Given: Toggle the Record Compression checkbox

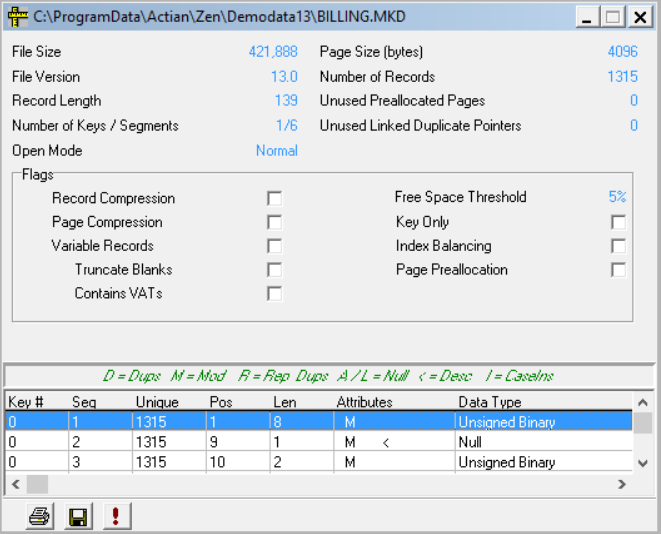Looking at the screenshot, I should pos(274,198).
